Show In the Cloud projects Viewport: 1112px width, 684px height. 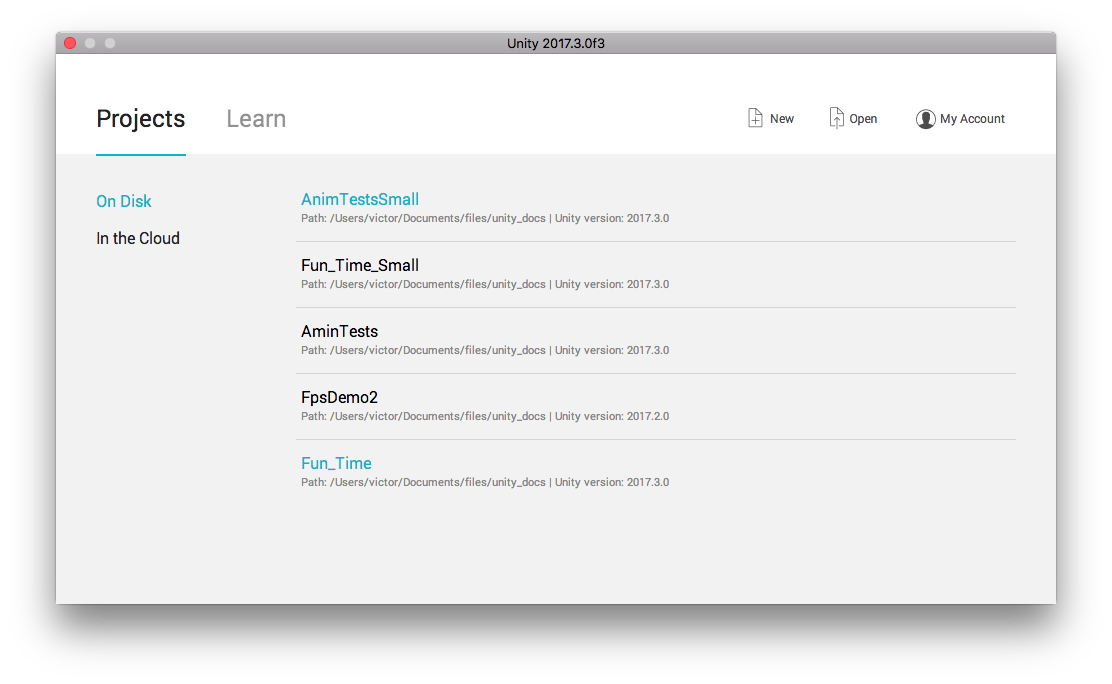pos(137,238)
